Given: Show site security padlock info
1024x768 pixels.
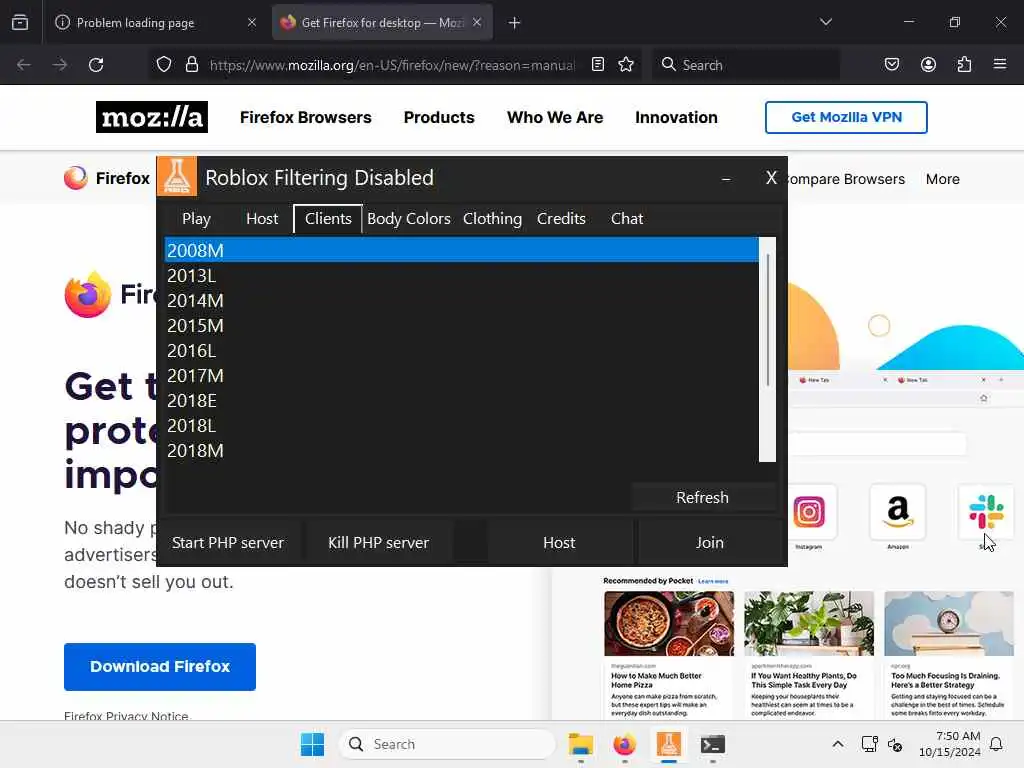Looking at the screenshot, I should coord(191,65).
